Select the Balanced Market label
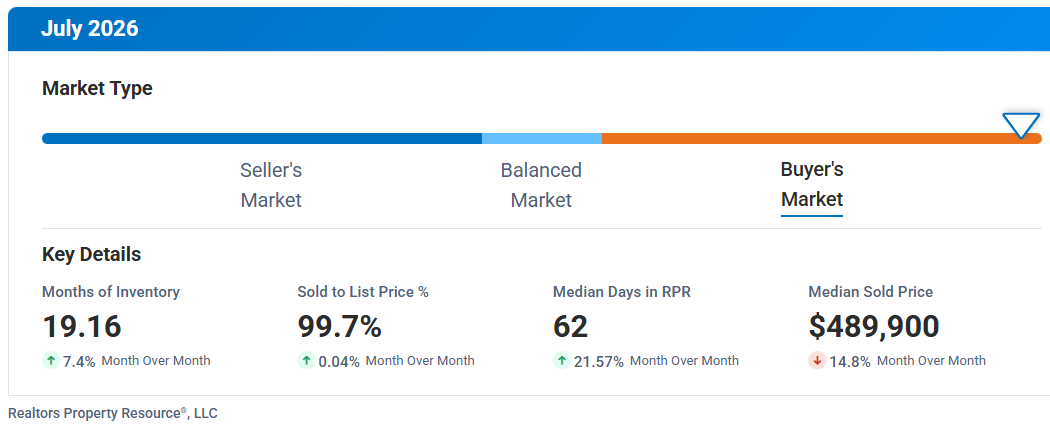Viewport: 1050px width, 424px height. point(541,185)
